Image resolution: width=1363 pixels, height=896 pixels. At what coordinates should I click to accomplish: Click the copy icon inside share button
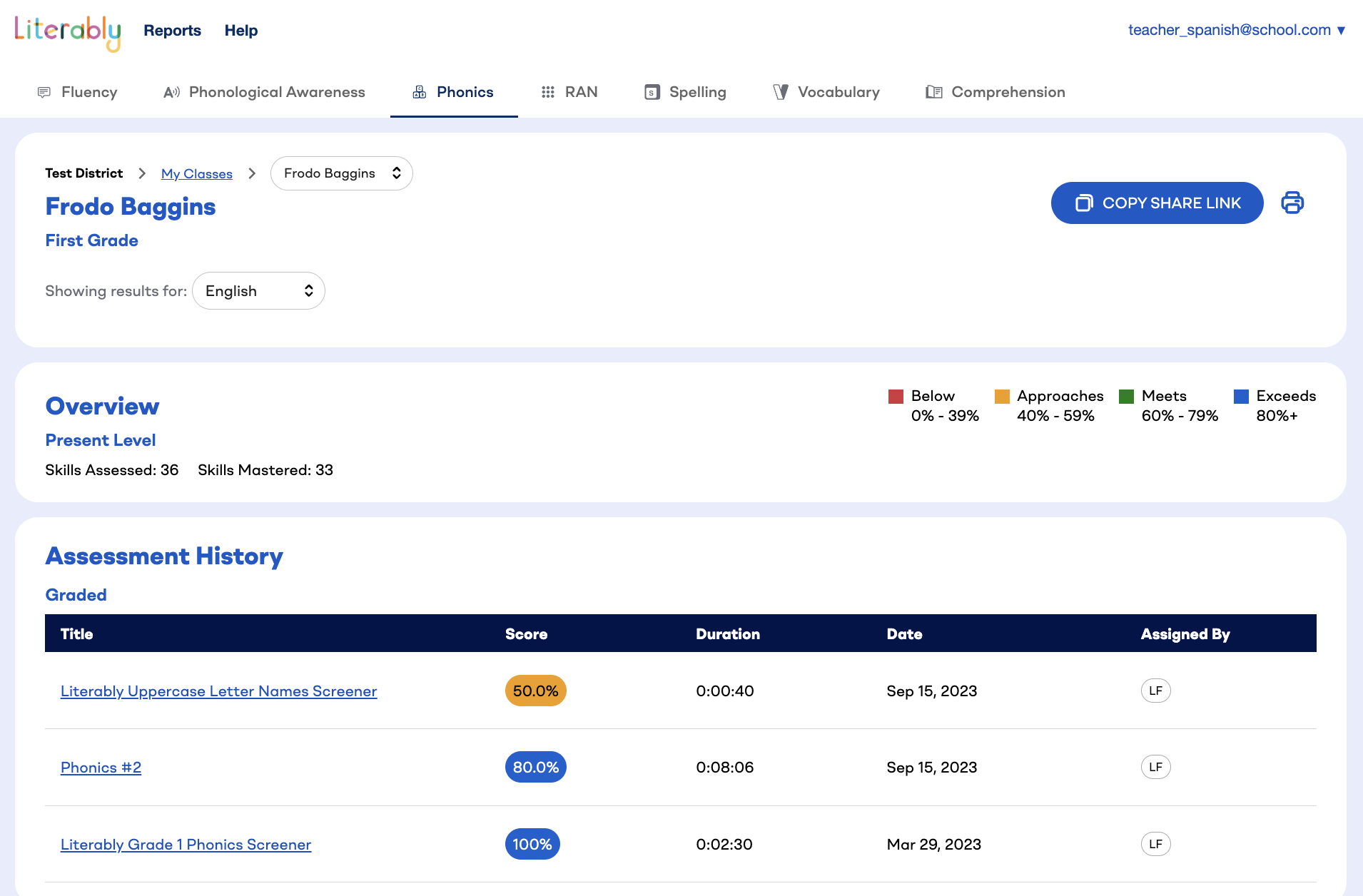point(1084,203)
